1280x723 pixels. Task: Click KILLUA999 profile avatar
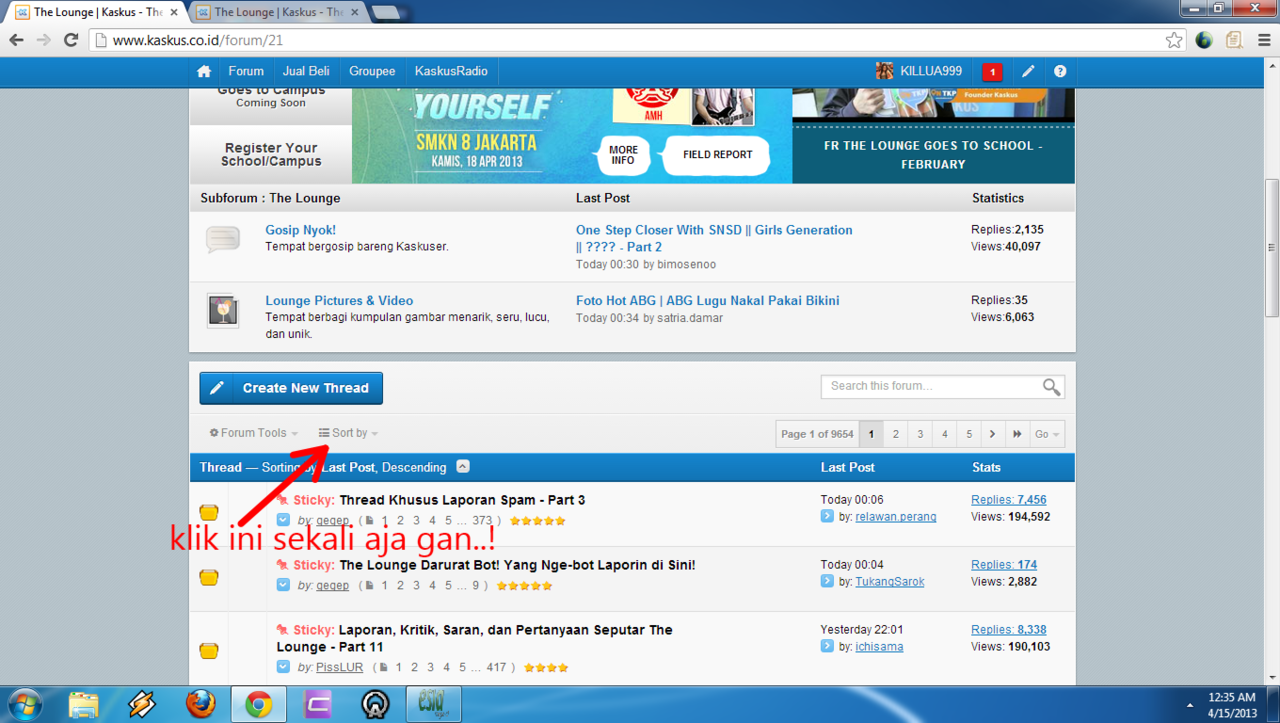tap(885, 71)
